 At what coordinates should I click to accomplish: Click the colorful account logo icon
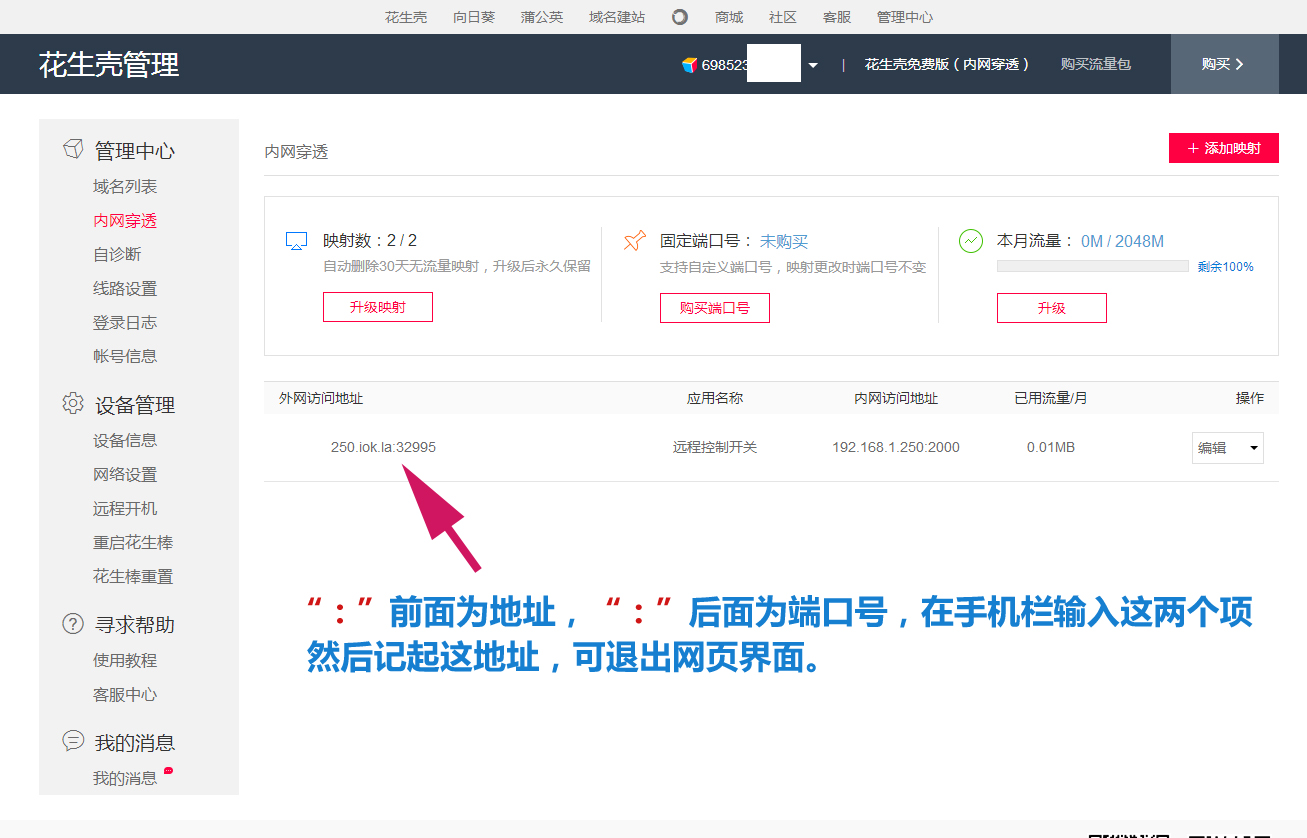689,64
